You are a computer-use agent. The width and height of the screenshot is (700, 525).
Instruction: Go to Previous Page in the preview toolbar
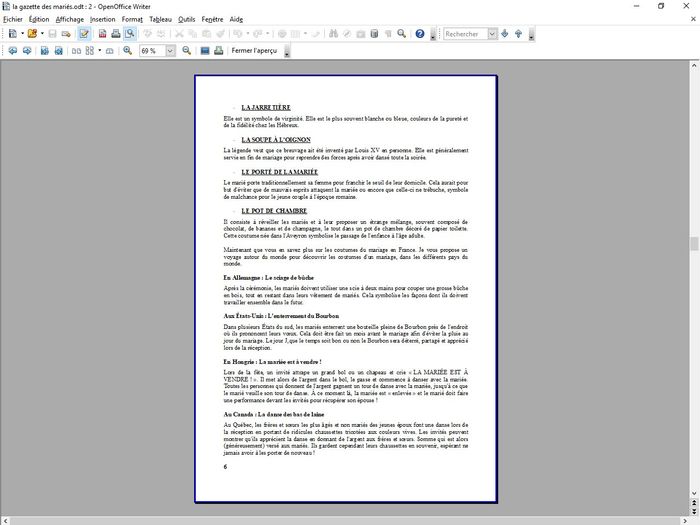tap(13, 50)
